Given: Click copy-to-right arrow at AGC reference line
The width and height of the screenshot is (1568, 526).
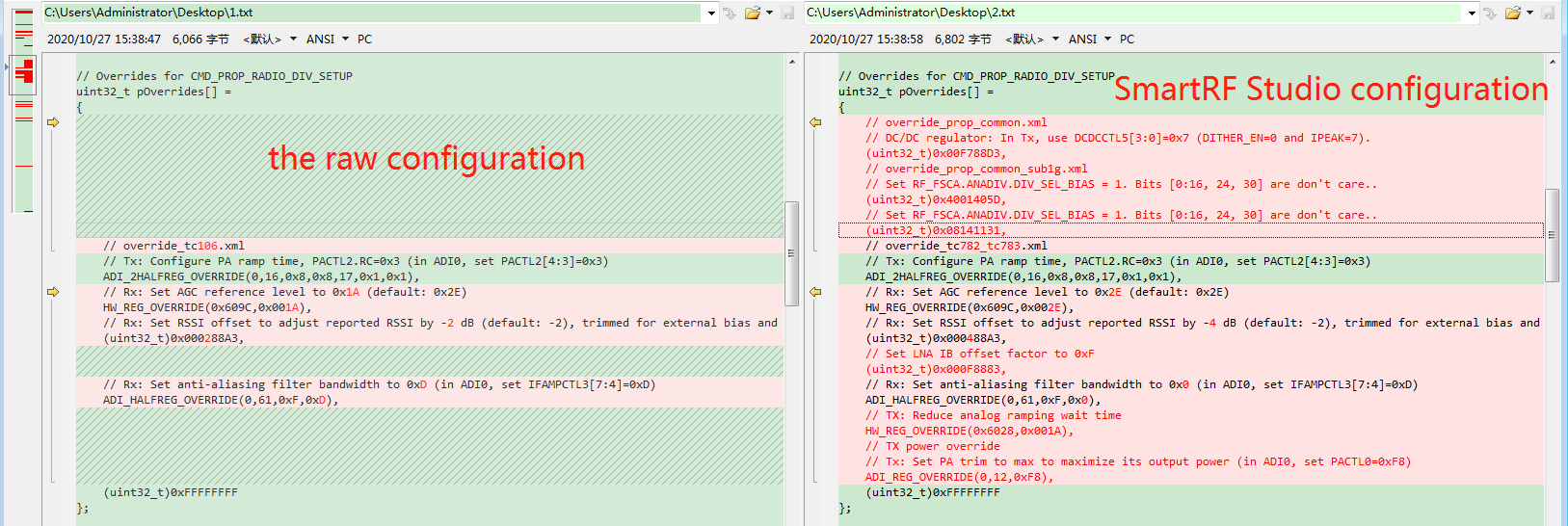Looking at the screenshot, I should tap(53, 292).
